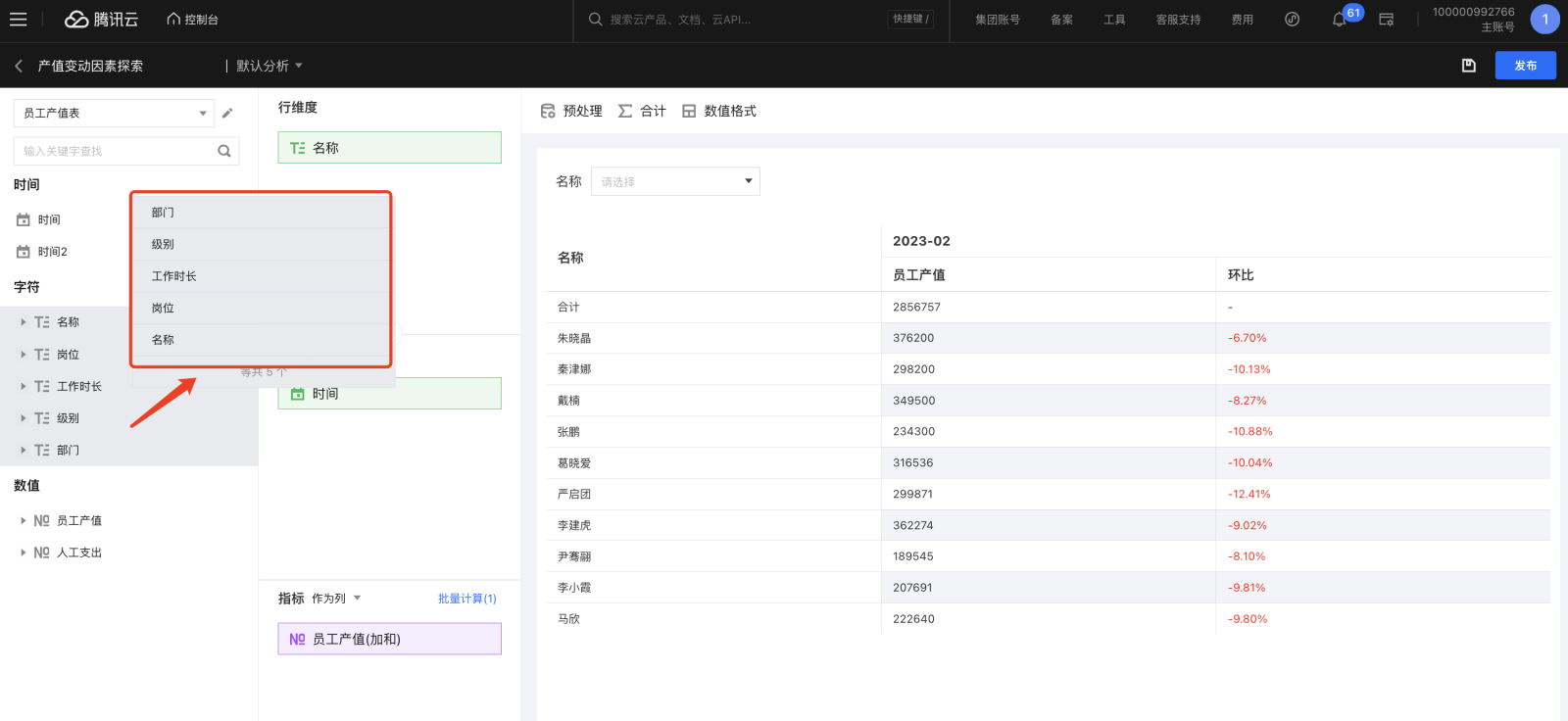Select the 时间 date field

pos(49,220)
